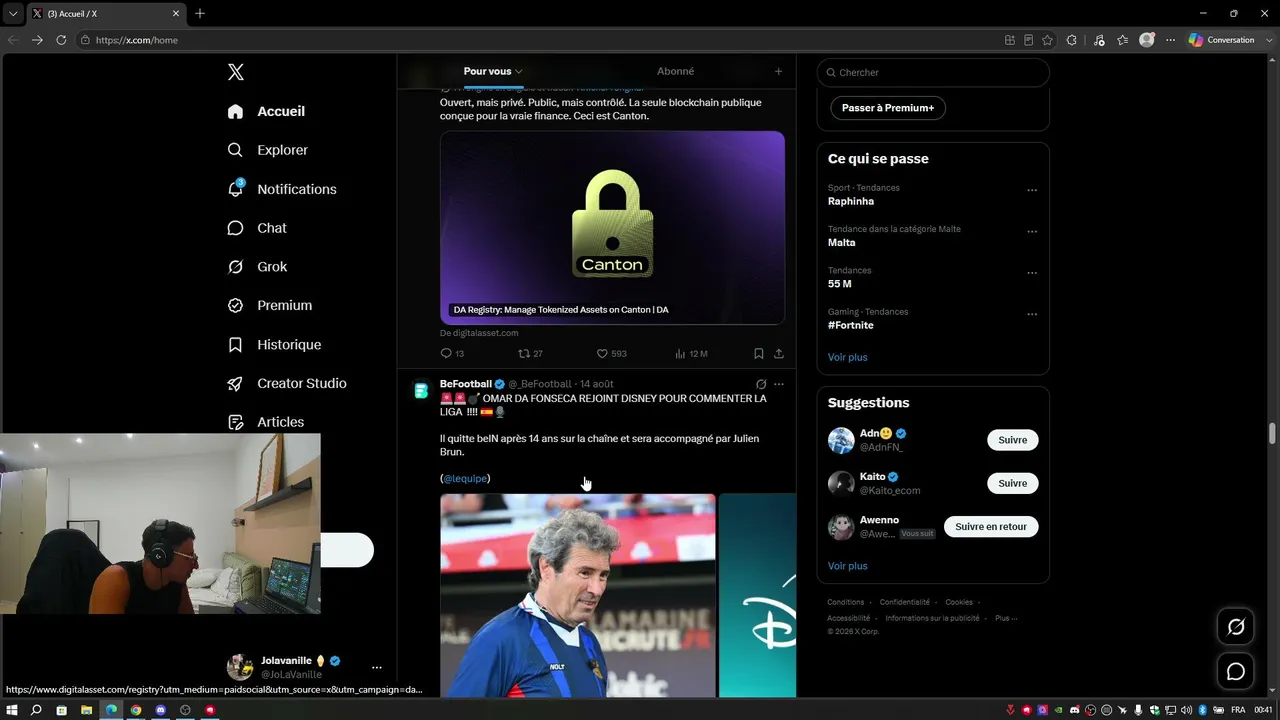Open the #Fortnite trend
Image resolution: width=1280 pixels, height=720 pixels.
pos(851,325)
